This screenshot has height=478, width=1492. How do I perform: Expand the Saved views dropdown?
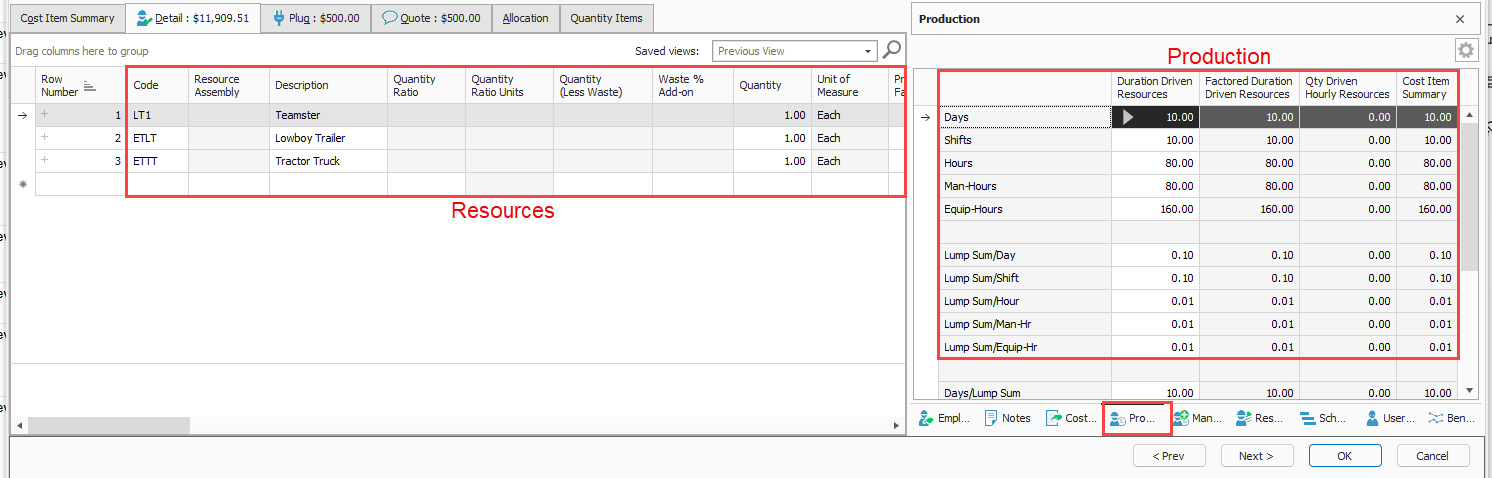click(x=868, y=51)
